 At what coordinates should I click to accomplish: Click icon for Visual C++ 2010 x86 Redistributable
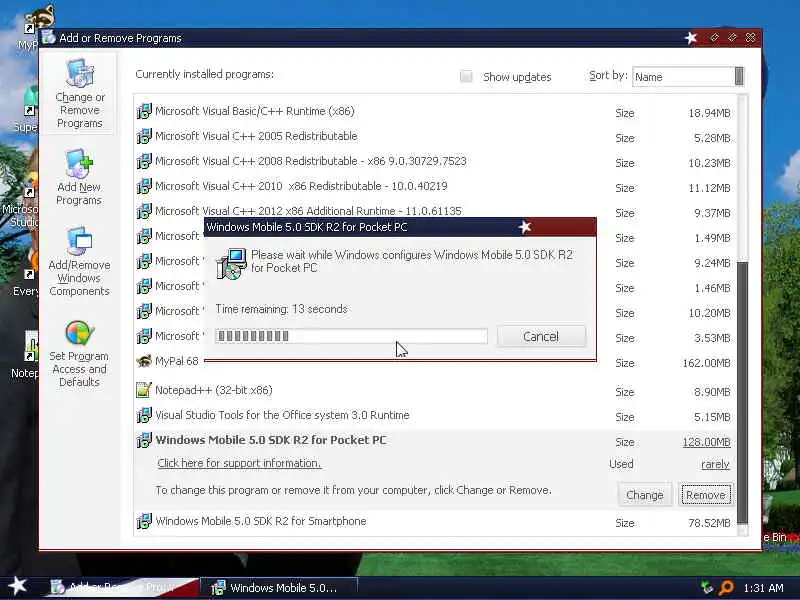(x=144, y=186)
